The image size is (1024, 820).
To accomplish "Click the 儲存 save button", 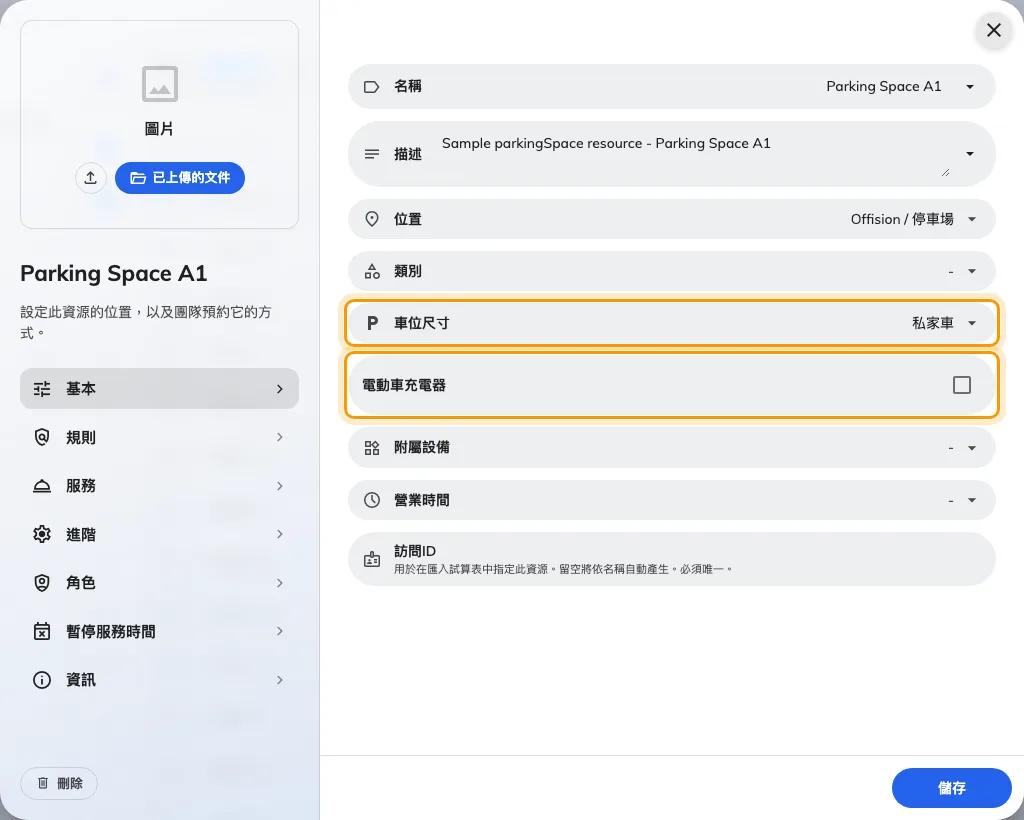I will pos(952,788).
